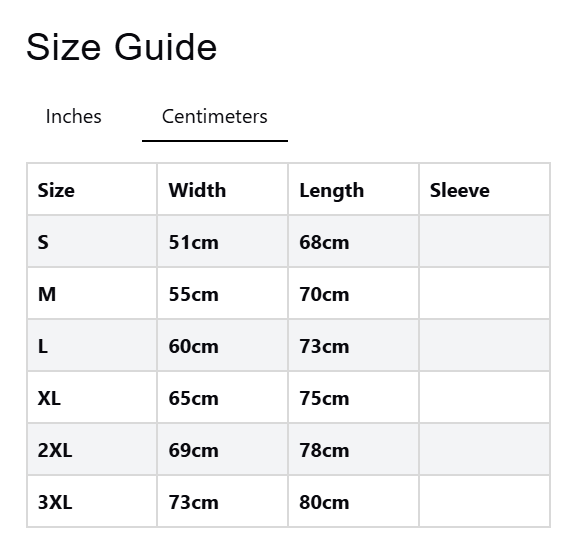Click the 69cm width cell

pyautogui.click(x=222, y=450)
